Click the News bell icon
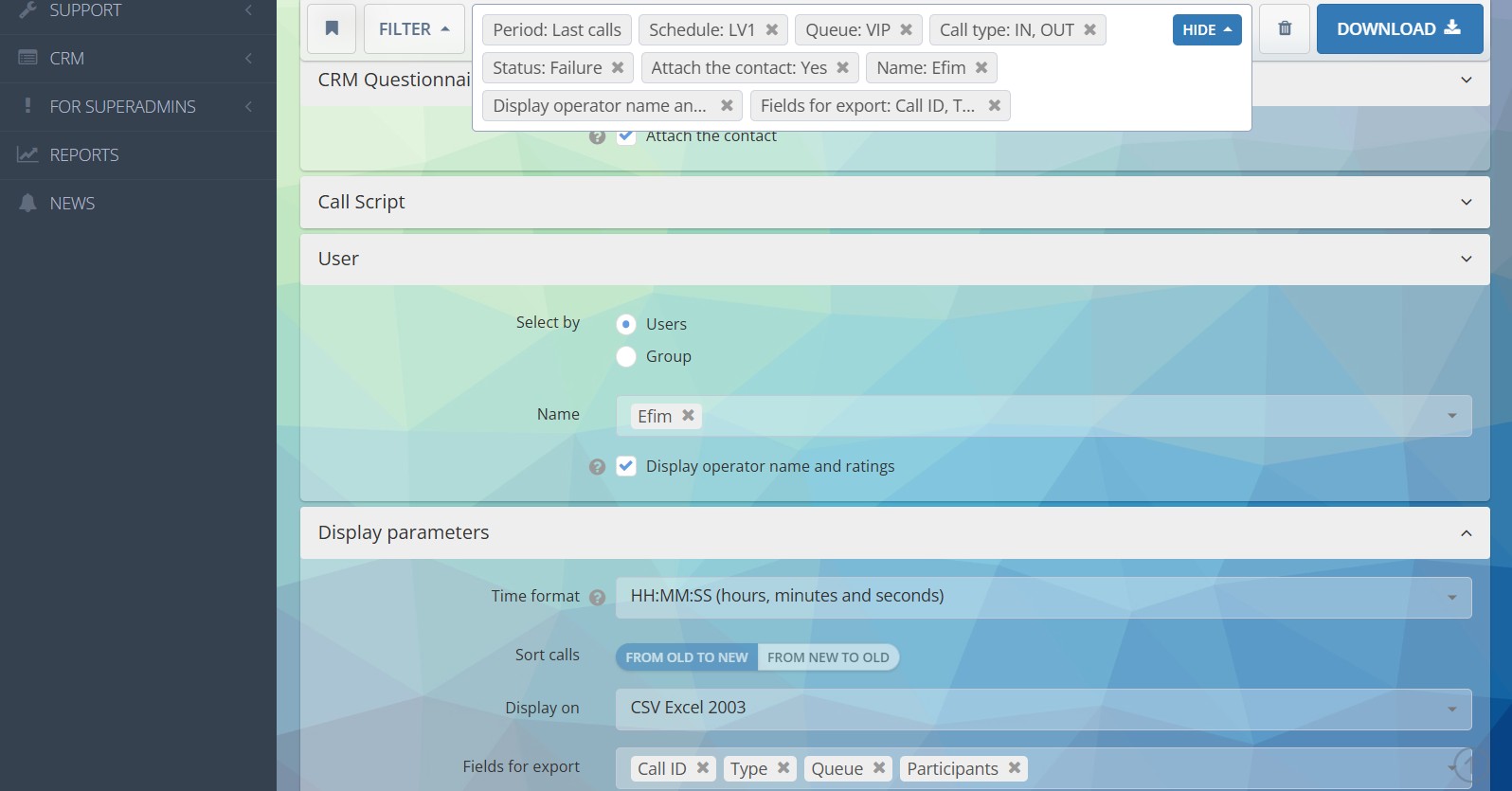This screenshot has height=791, width=1512. pyautogui.click(x=27, y=202)
